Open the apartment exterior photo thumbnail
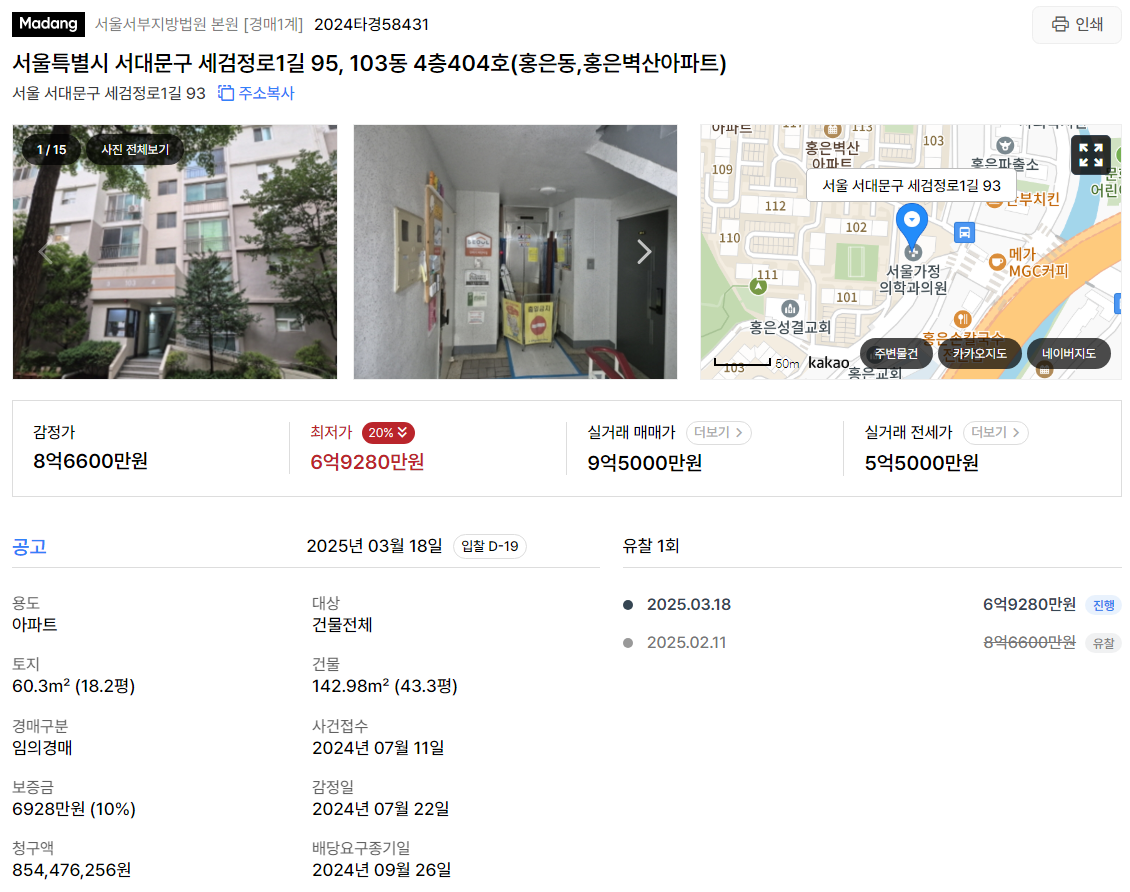Viewport: 1130px width, 892px height. [x=174, y=251]
